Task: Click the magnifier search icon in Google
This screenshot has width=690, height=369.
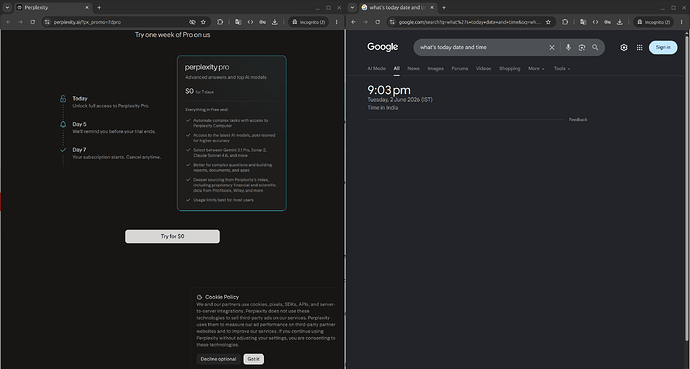Action: [x=595, y=47]
